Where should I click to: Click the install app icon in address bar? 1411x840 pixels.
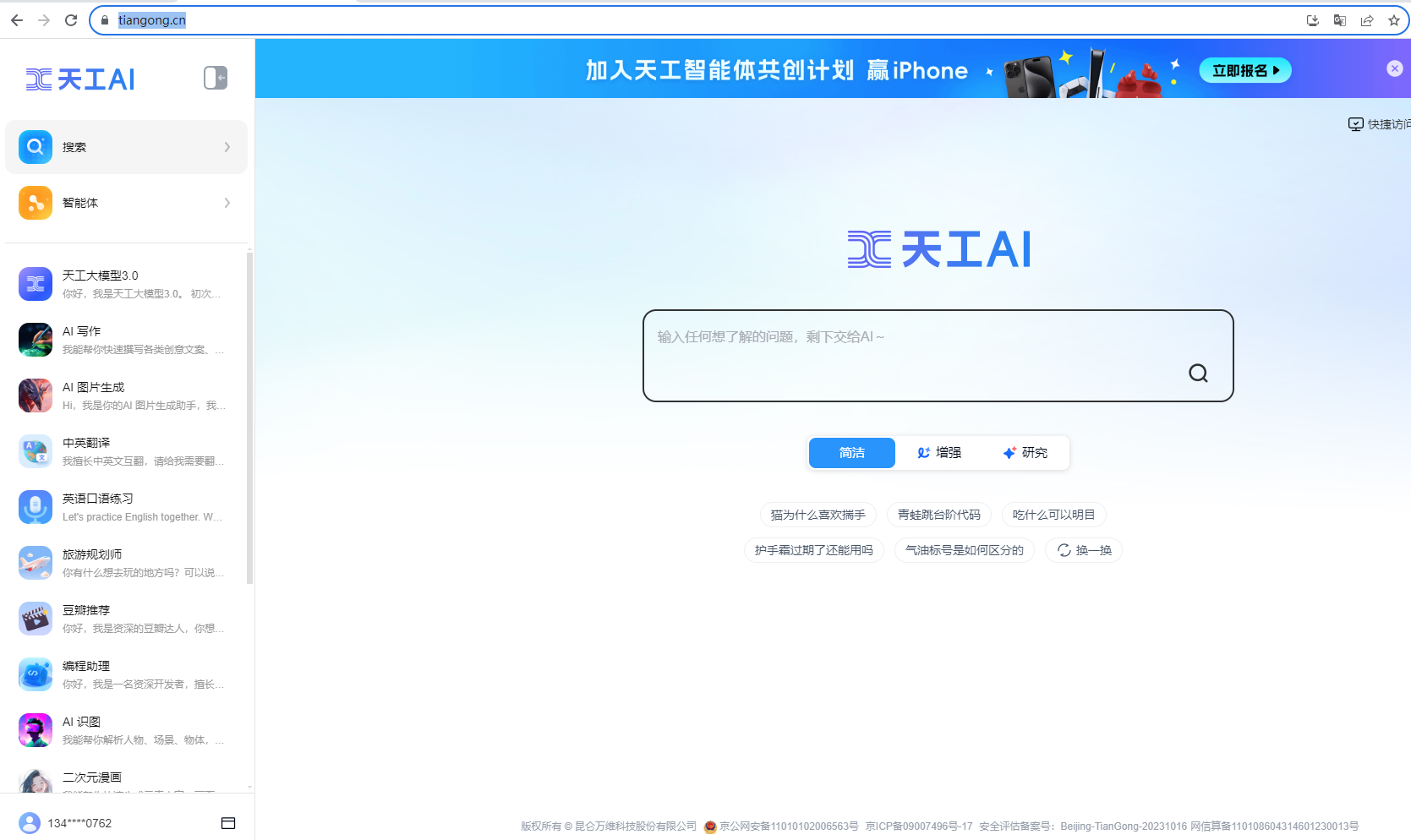coord(1313,20)
